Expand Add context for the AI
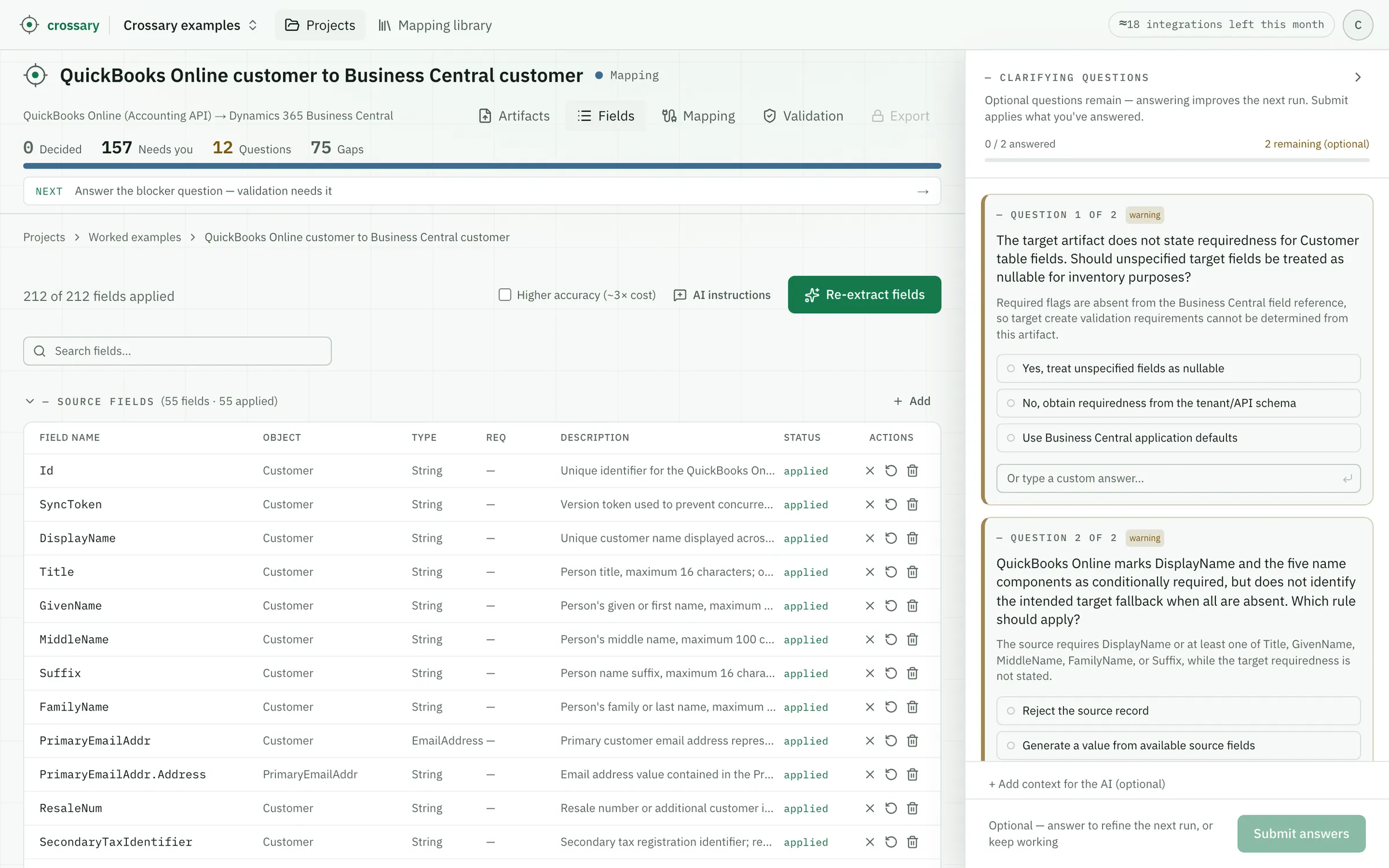This screenshot has height=868, width=1389. tap(1076, 784)
